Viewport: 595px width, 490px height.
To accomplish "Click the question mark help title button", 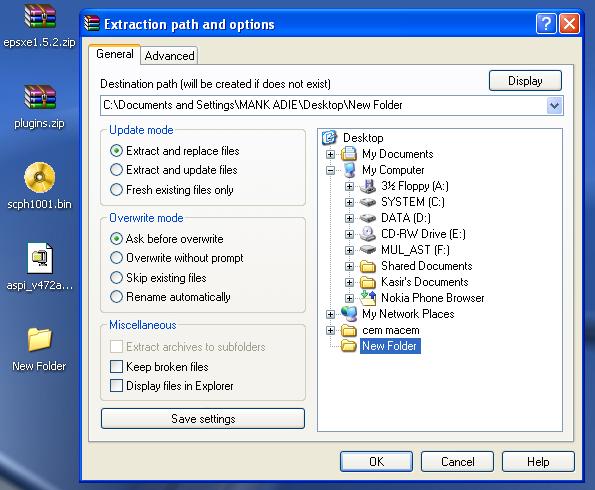I will tap(546, 24).
